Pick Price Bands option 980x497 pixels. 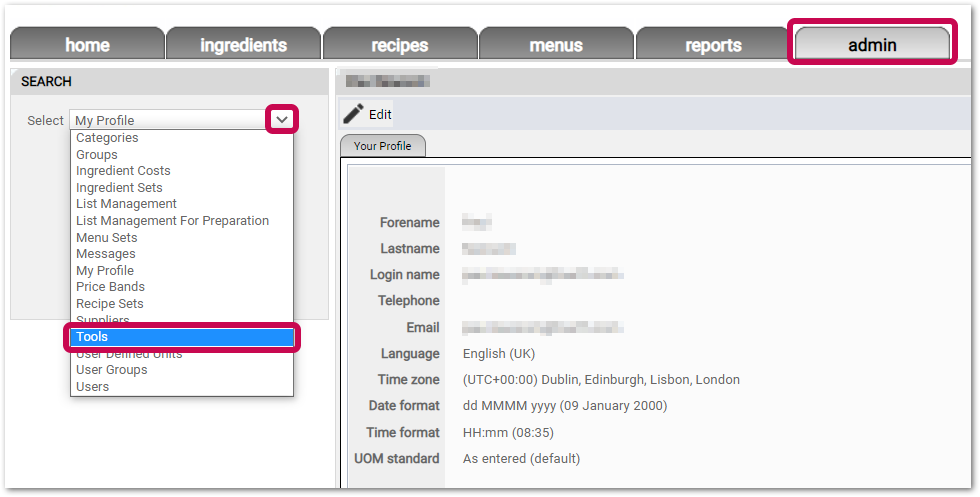pos(181,287)
